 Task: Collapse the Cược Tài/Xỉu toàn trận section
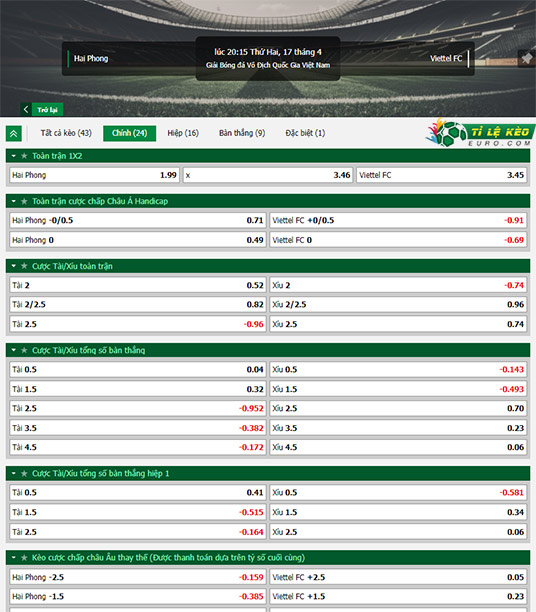click(x=14, y=266)
